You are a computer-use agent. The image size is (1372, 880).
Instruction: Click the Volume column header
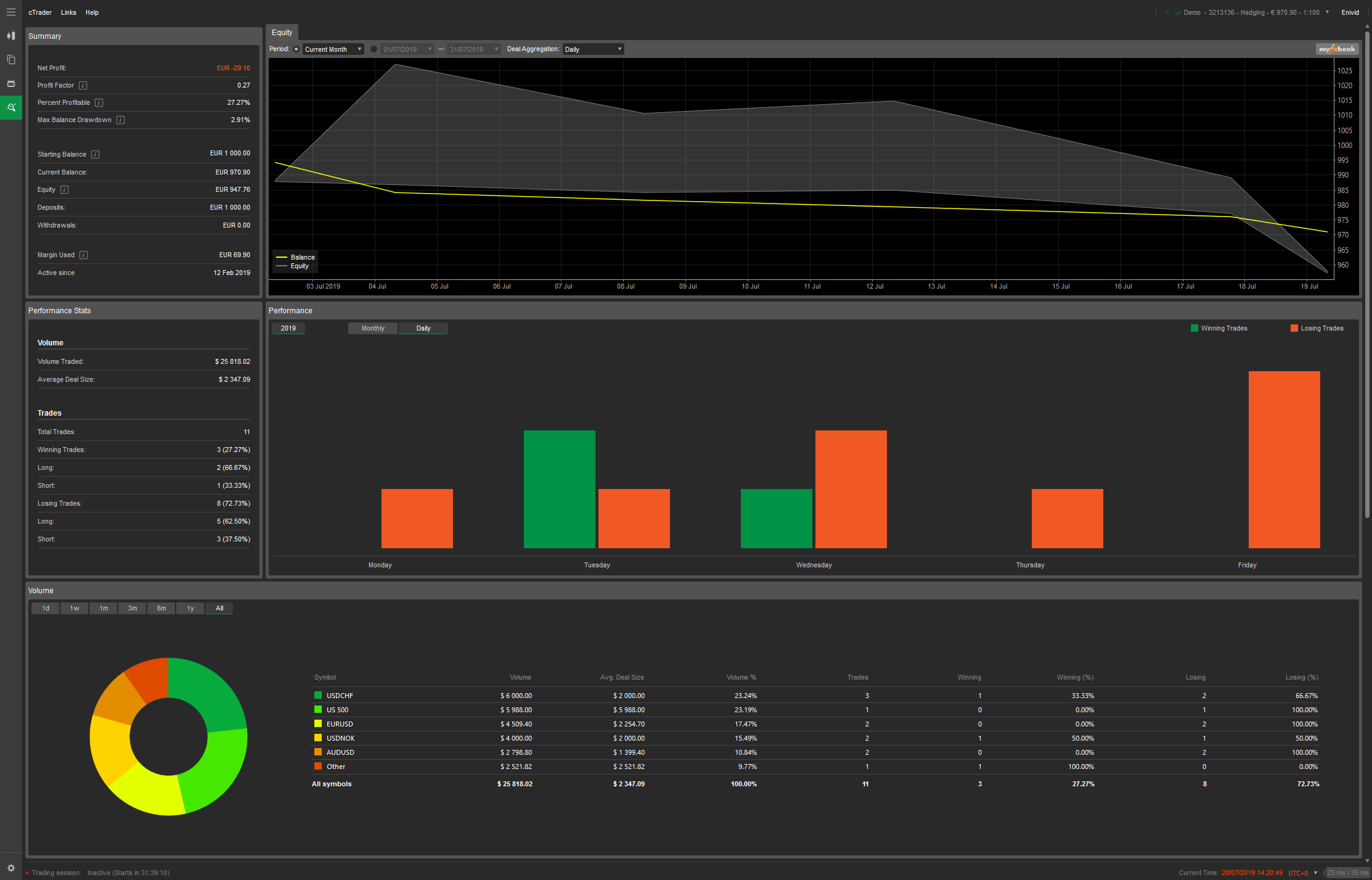520,677
